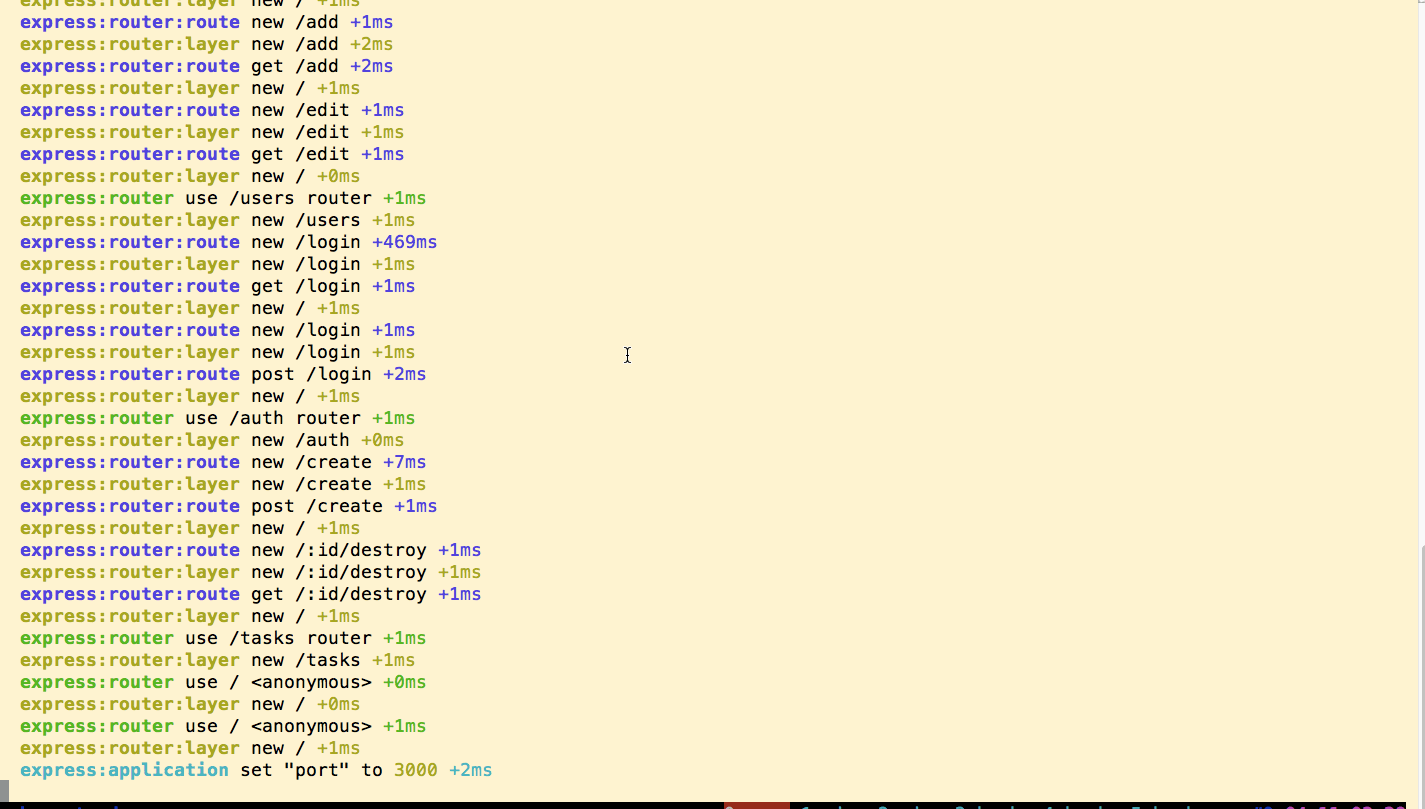
Task: Click the I-beam text cursor in the terminal
Action: click(627, 355)
